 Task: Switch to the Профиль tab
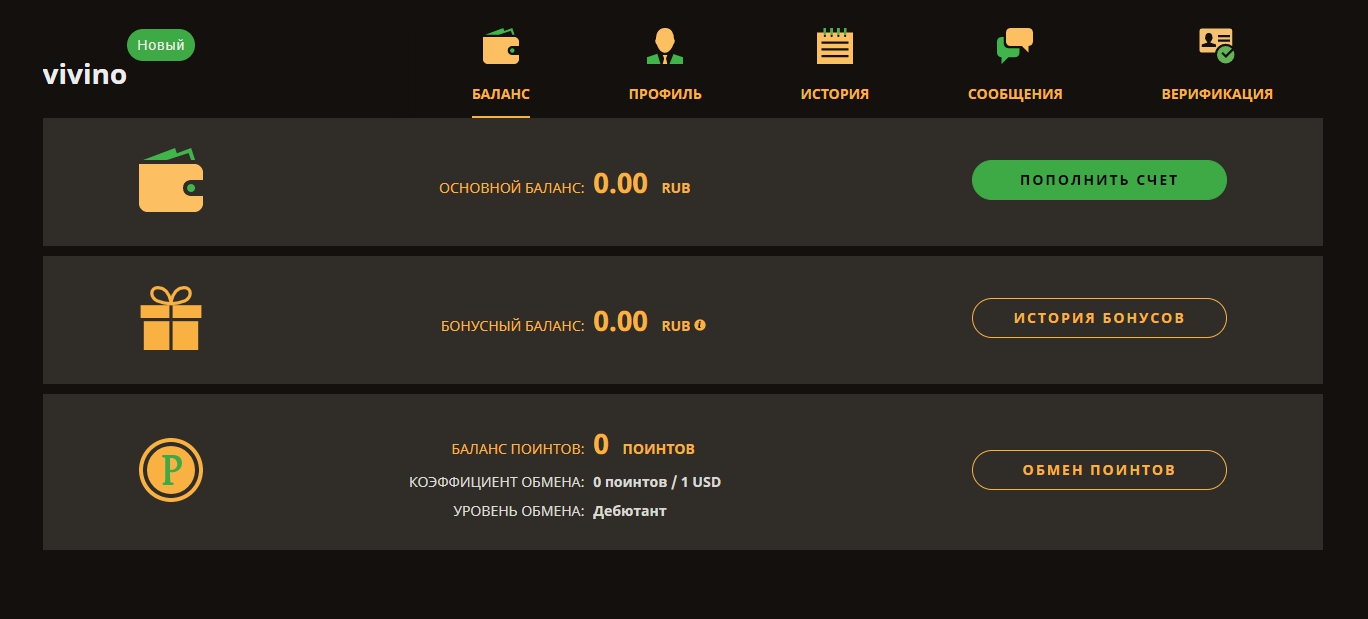[x=665, y=94]
